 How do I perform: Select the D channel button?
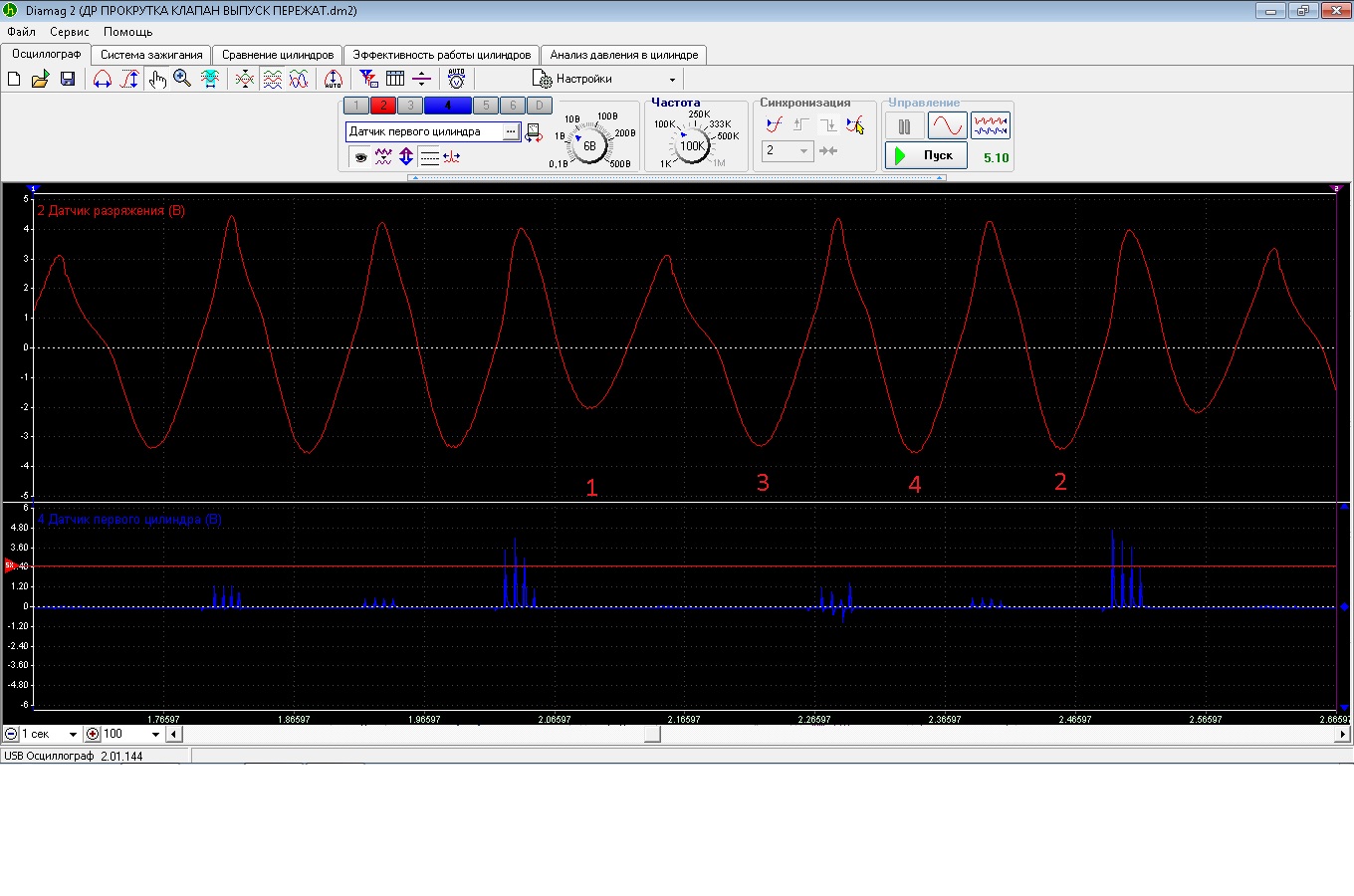tap(539, 106)
